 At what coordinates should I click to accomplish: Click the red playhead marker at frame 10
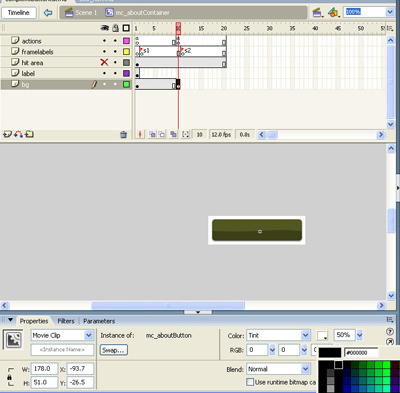(178, 28)
